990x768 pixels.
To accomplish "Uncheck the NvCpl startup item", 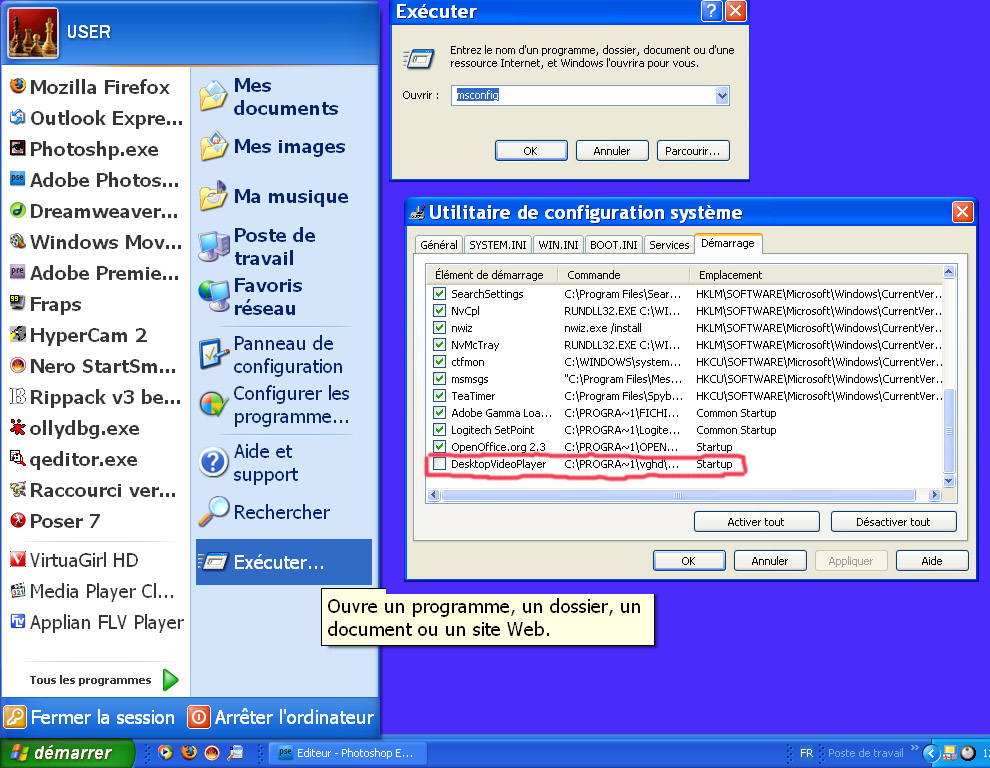I will (x=439, y=311).
